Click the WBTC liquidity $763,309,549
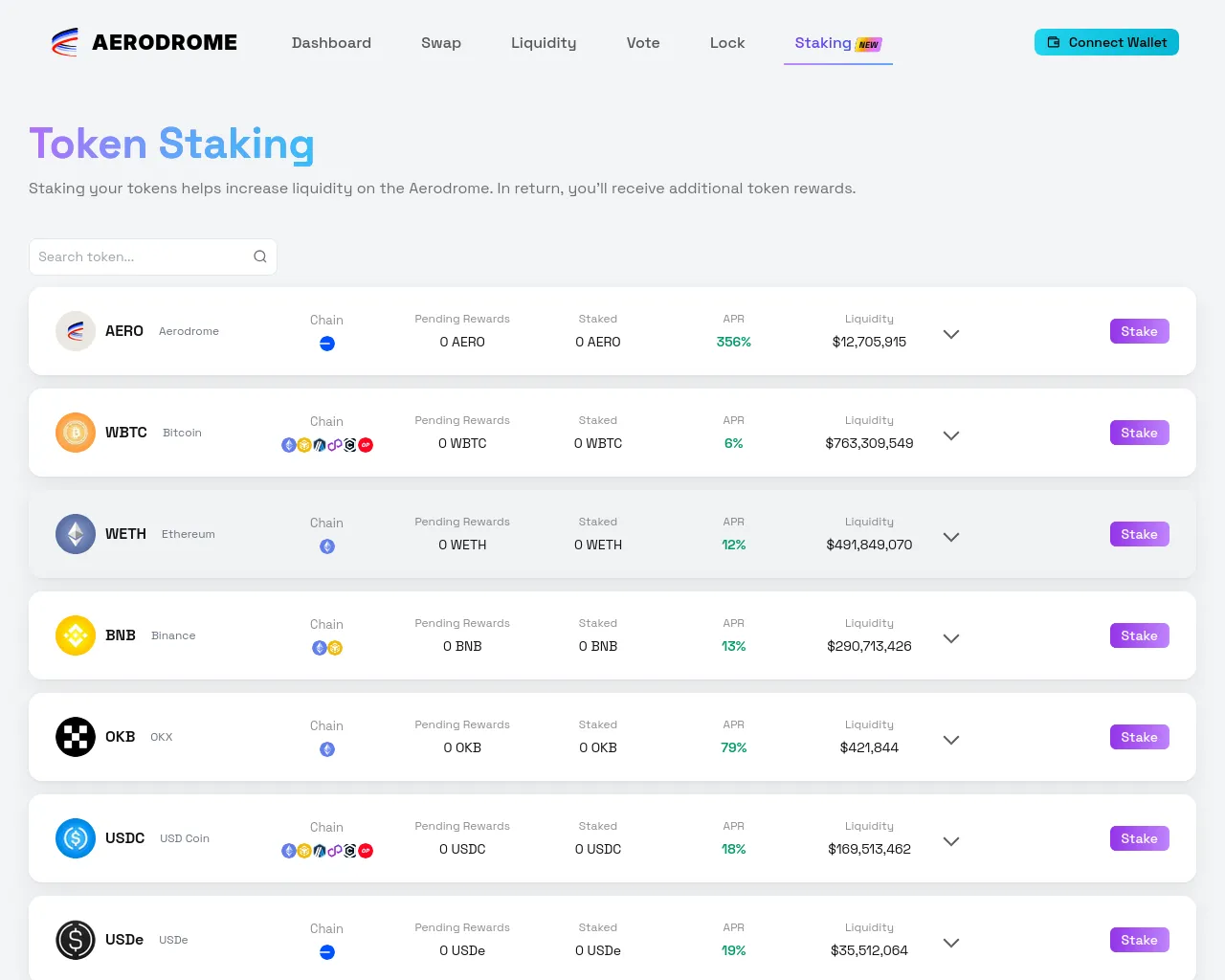The height and width of the screenshot is (980, 1225). [x=869, y=443]
